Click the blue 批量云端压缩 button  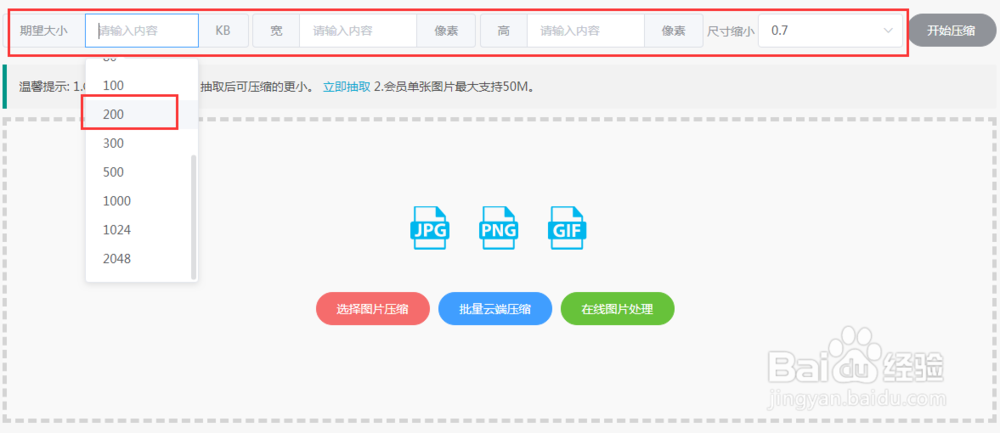click(495, 309)
